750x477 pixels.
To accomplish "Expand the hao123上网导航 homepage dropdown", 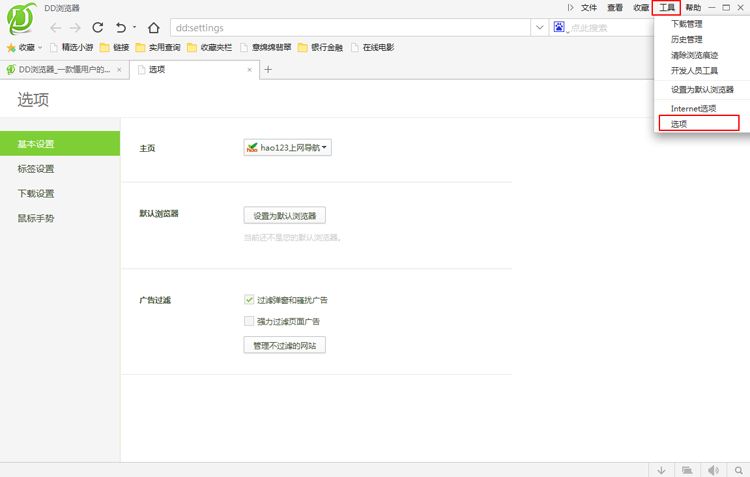I will 287,148.
